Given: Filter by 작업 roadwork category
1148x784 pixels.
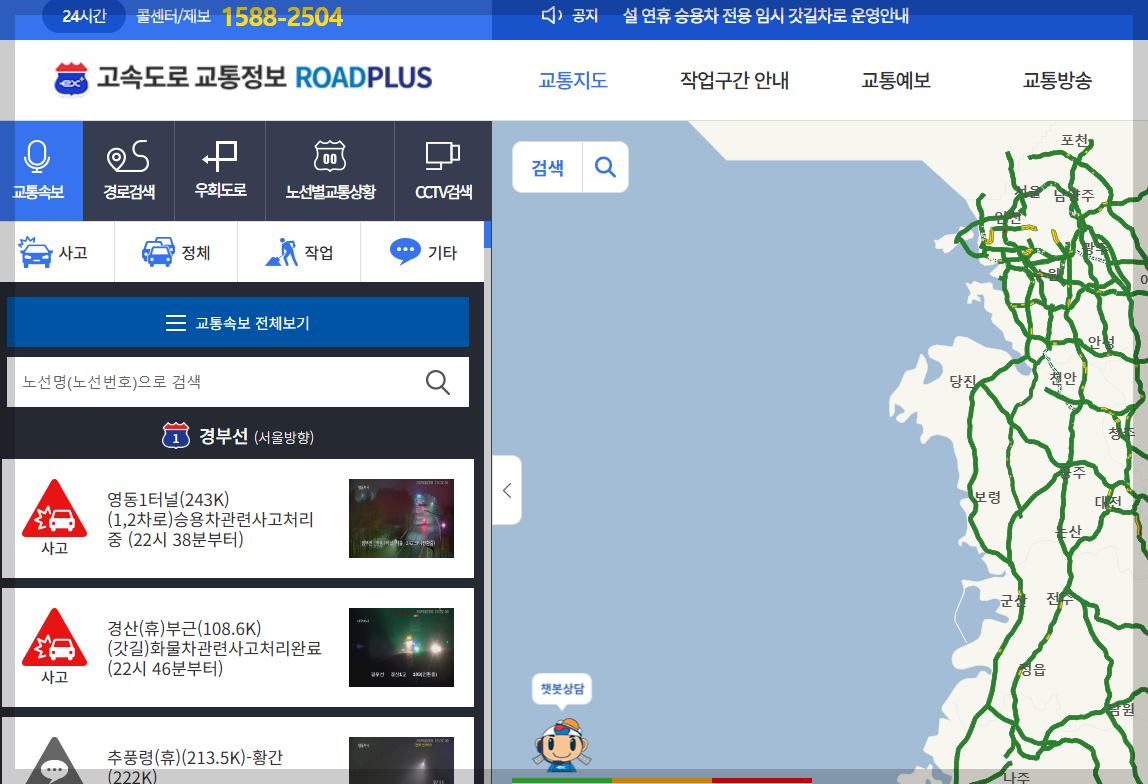Looking at the screenshot, I should click(x=299, y=252).
